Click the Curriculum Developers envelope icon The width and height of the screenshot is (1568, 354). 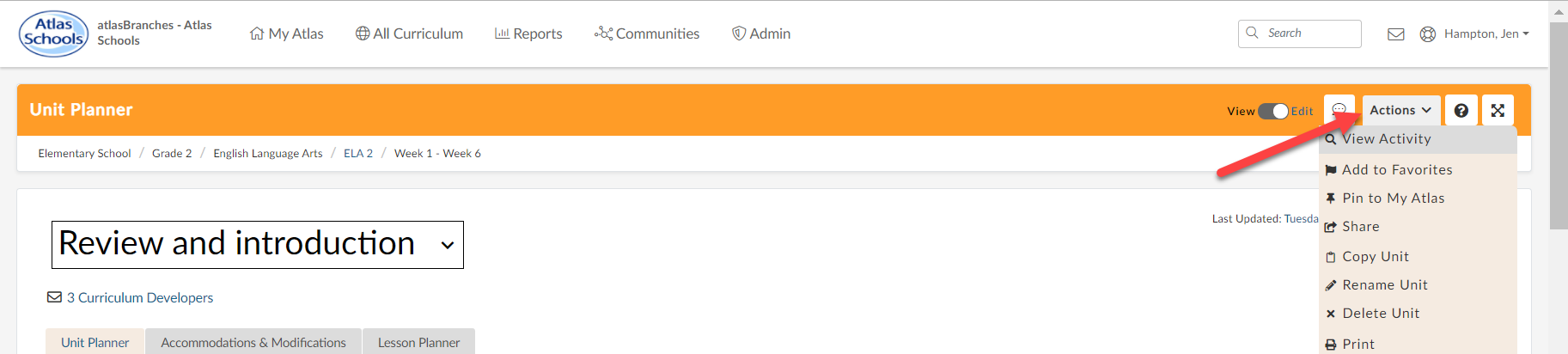pos(54,297)
